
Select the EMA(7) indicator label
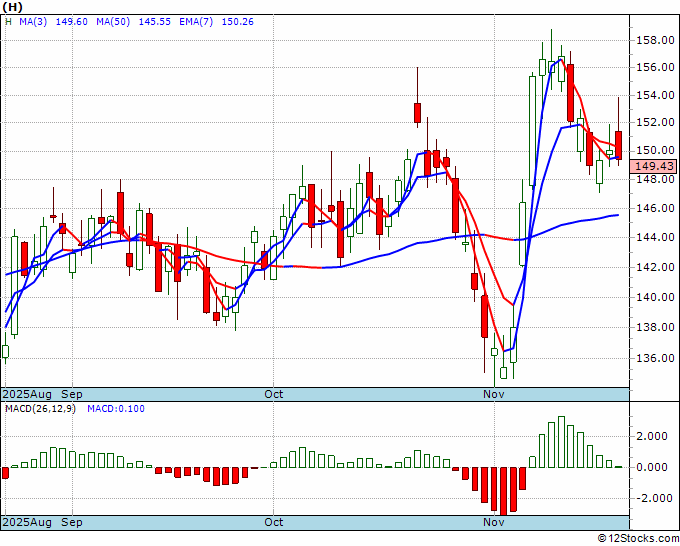tap(196, 22)
